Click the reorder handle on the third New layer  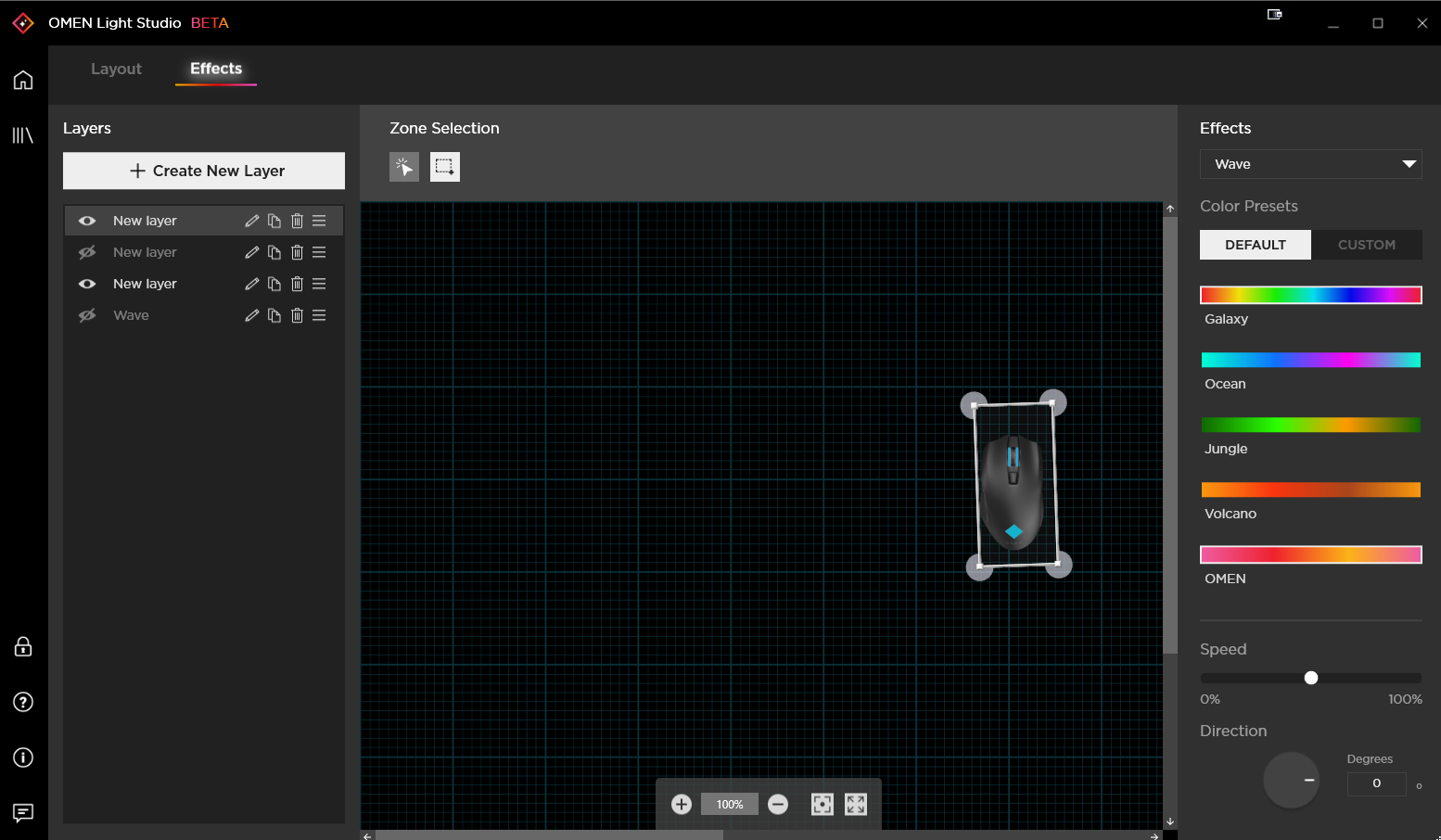pyautogui.click(x=319, y=284)
